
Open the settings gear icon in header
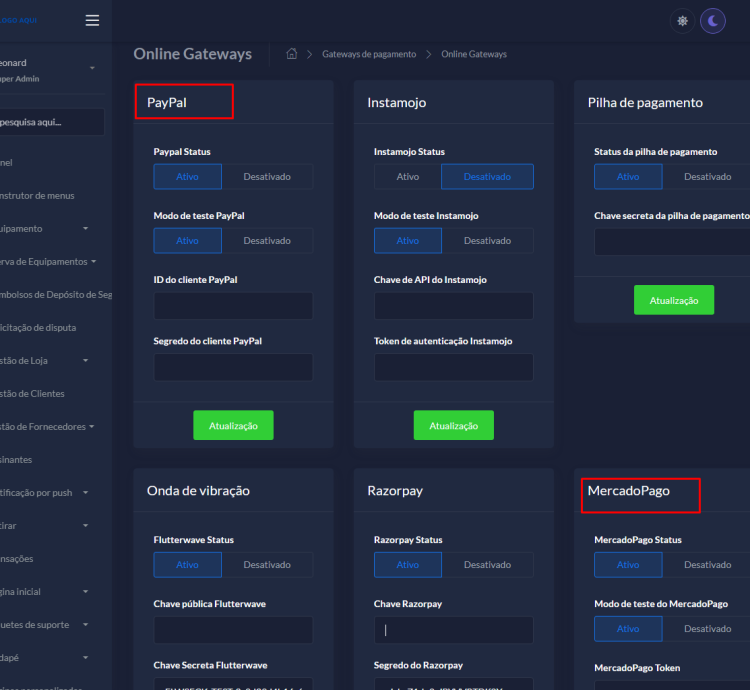coord(683,21)
